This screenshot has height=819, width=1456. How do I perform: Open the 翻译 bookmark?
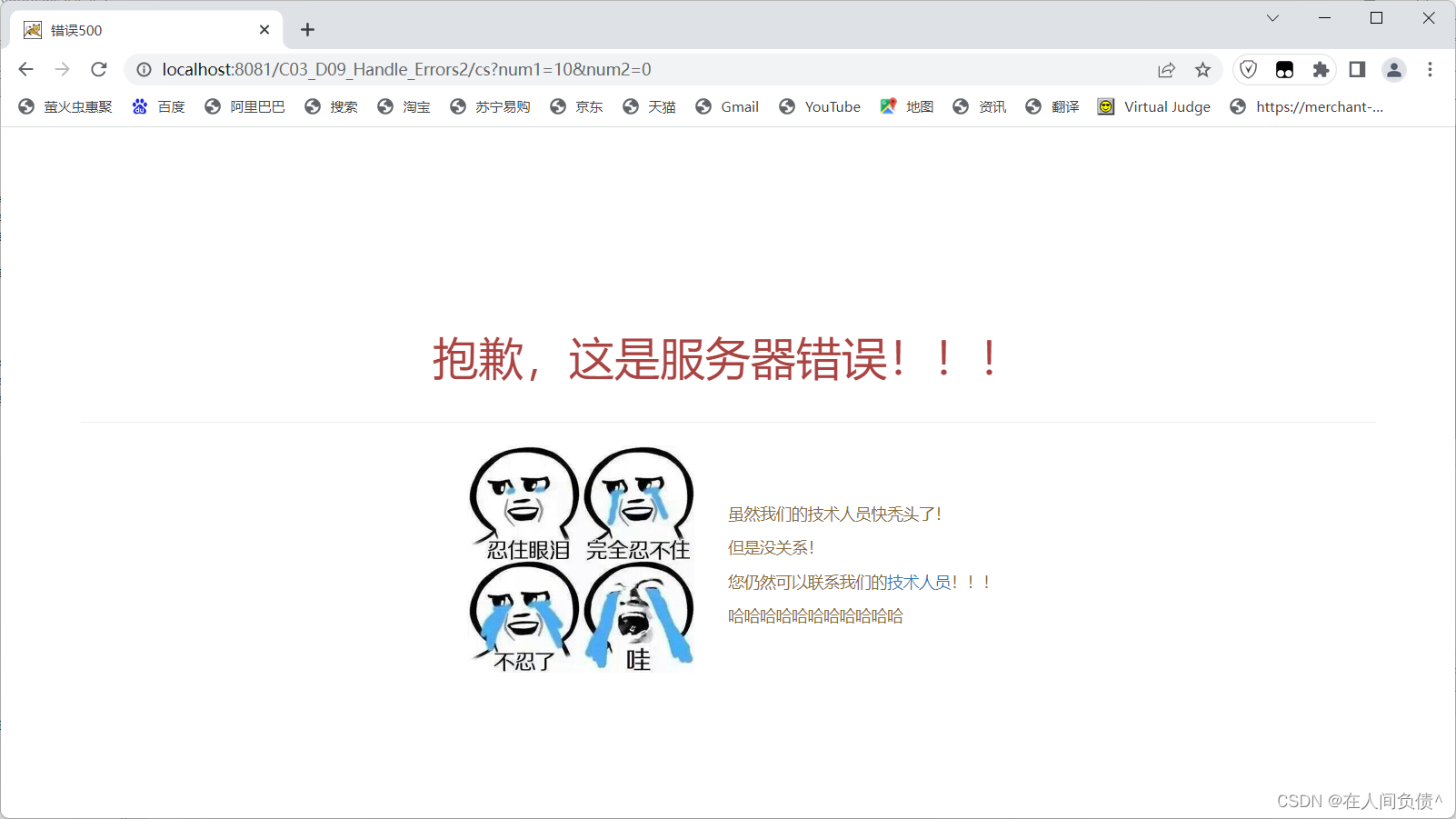click(x=1052, y=107)
